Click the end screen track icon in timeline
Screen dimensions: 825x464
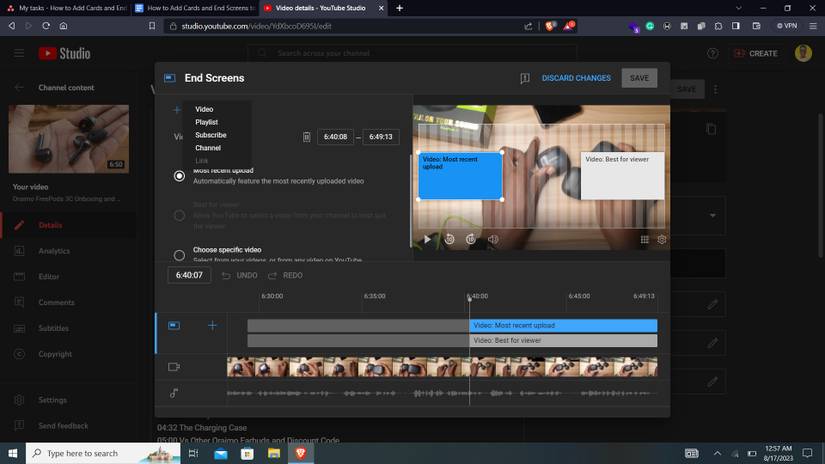[174, 326]
